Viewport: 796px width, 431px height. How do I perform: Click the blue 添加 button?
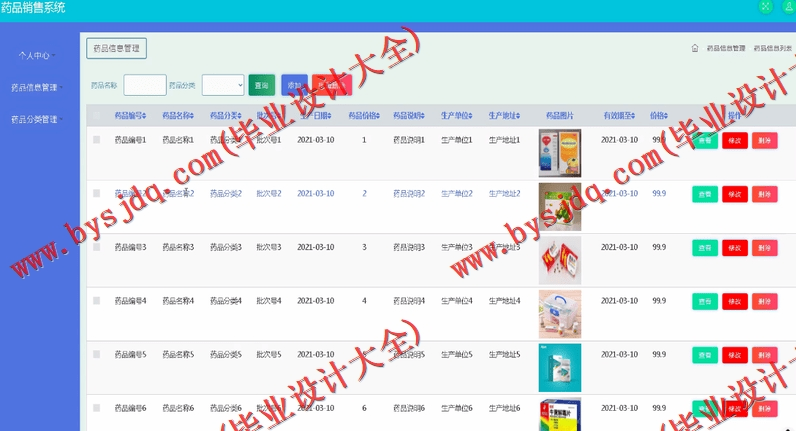[x=294, y=85]
